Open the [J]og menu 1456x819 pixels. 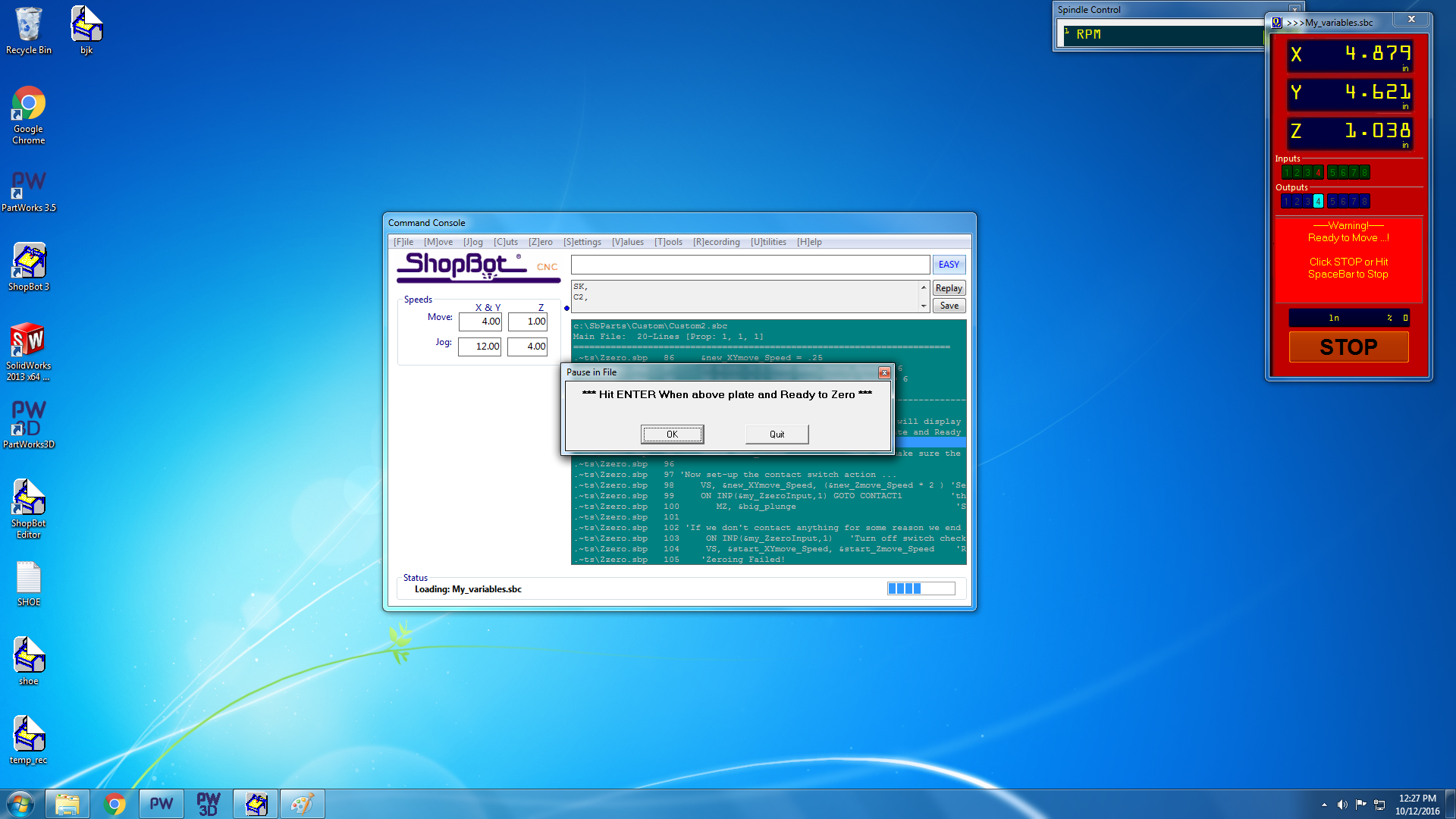[473, 242]
